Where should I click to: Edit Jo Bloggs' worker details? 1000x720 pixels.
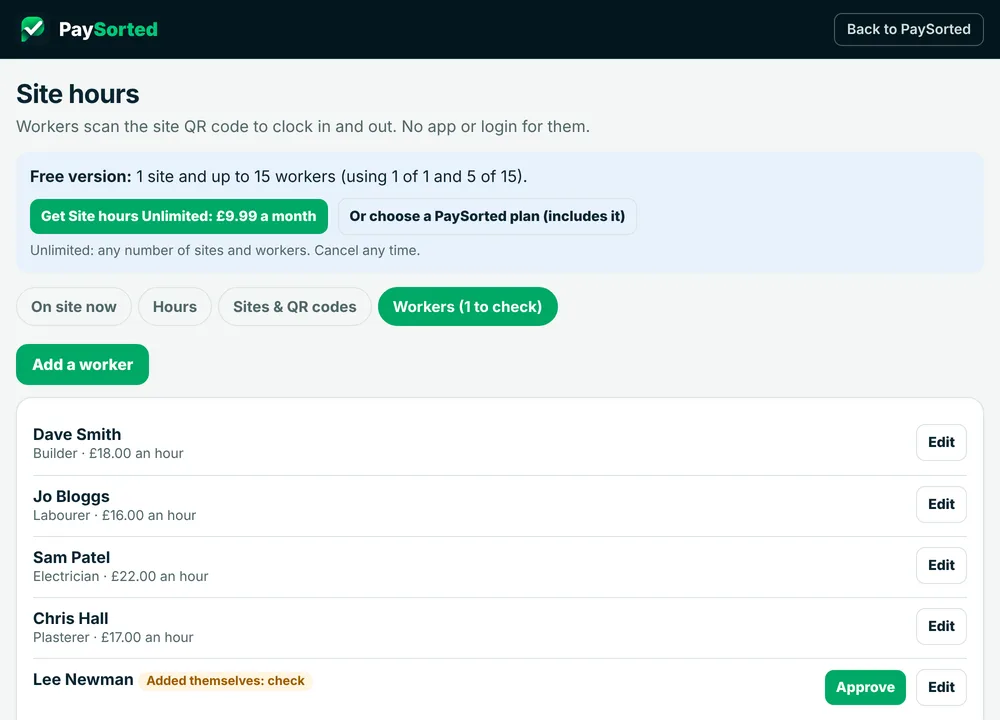(941, 504)
